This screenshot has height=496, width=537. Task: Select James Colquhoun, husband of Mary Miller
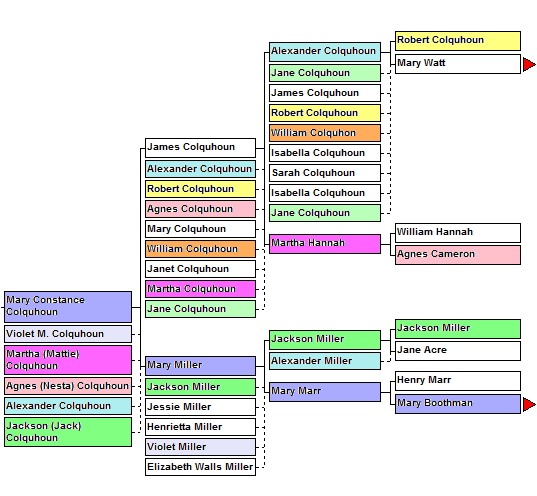pos(200,148)
